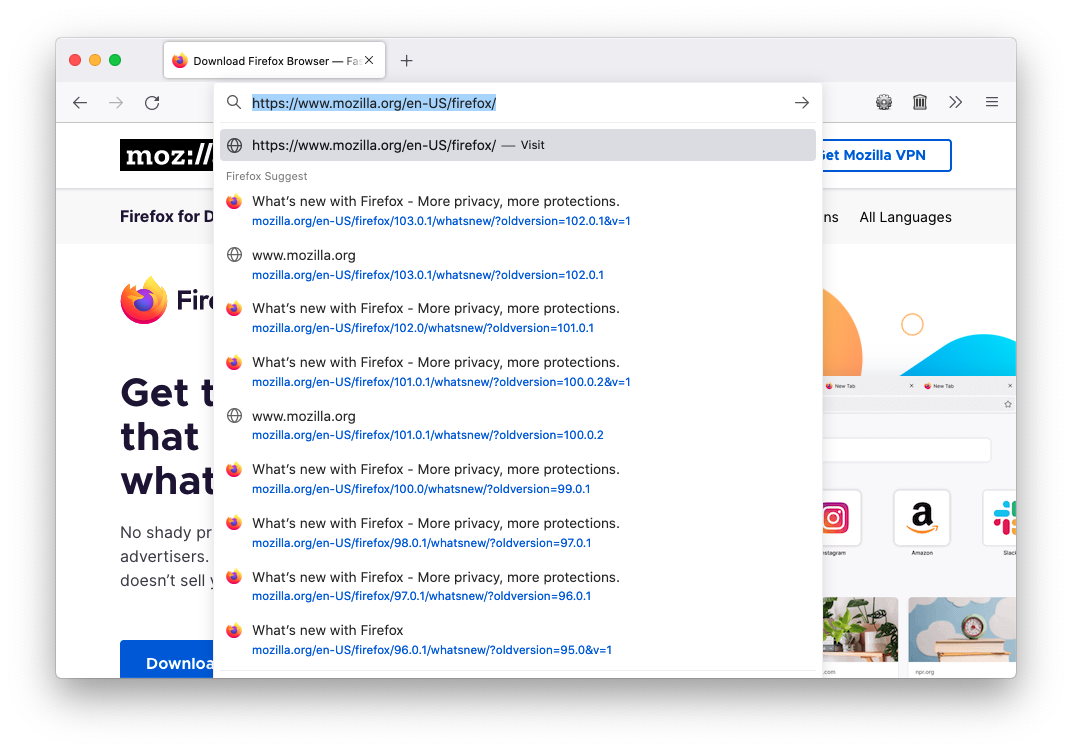The height and width of the screenshot is (752, 1072).
Task: Click the moz:// logo on the page
Action: [167, 155]
